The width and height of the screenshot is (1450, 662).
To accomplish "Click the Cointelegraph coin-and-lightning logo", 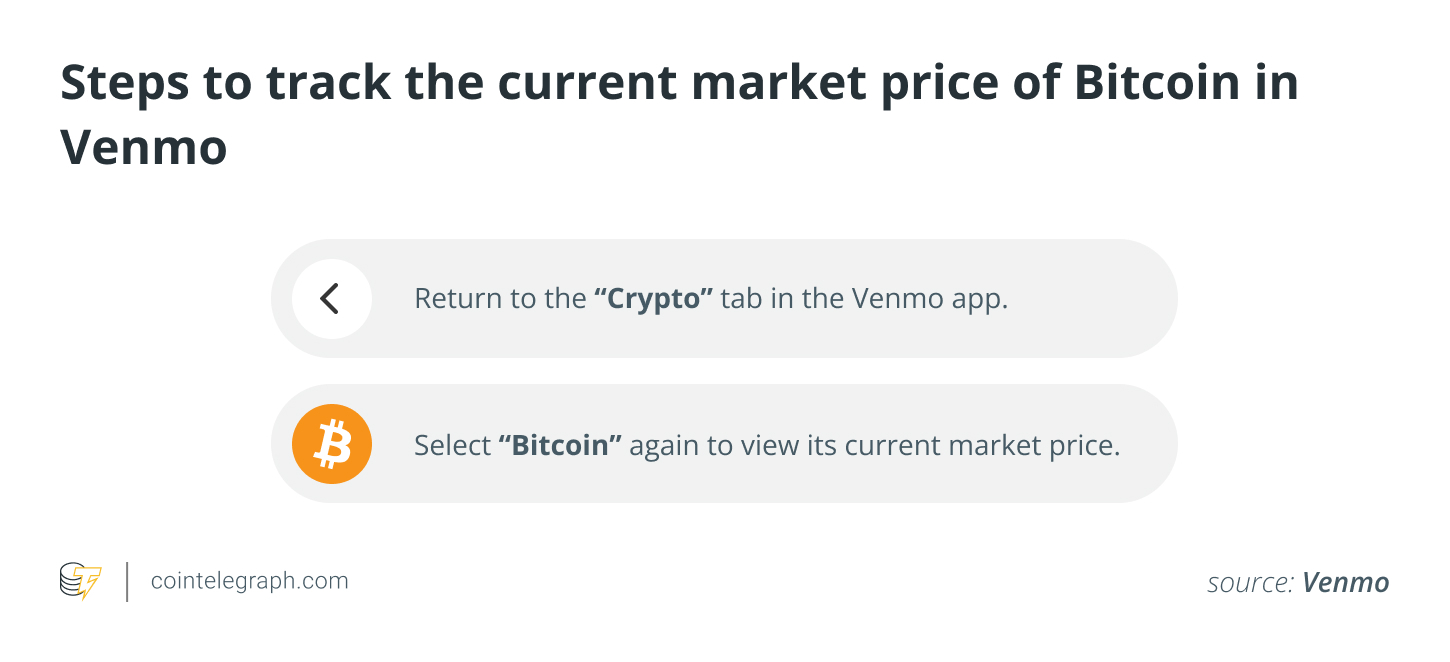I will pos(80,581).
